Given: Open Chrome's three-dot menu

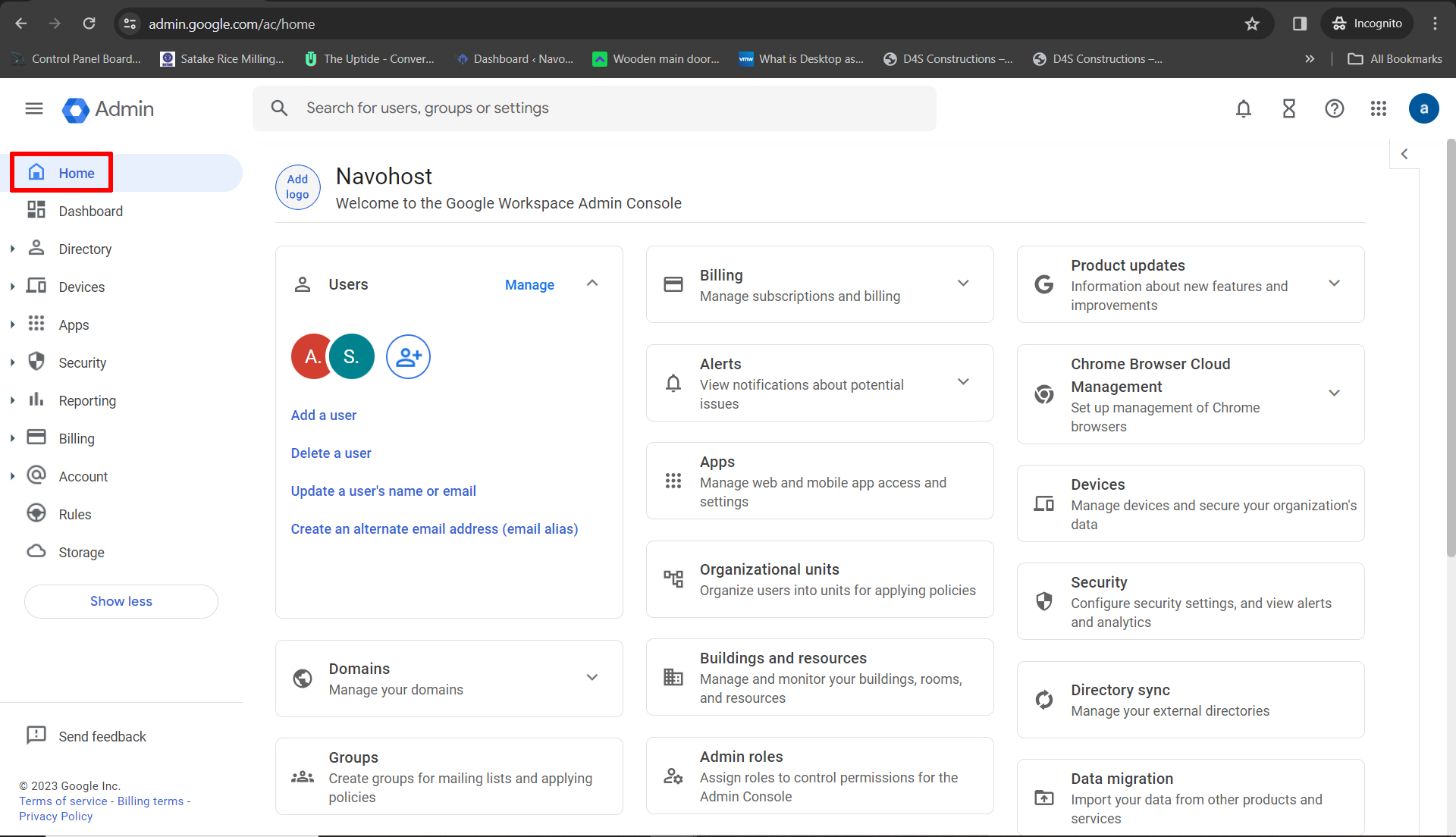Looking at the screenshot, I should click(1435, 24).
